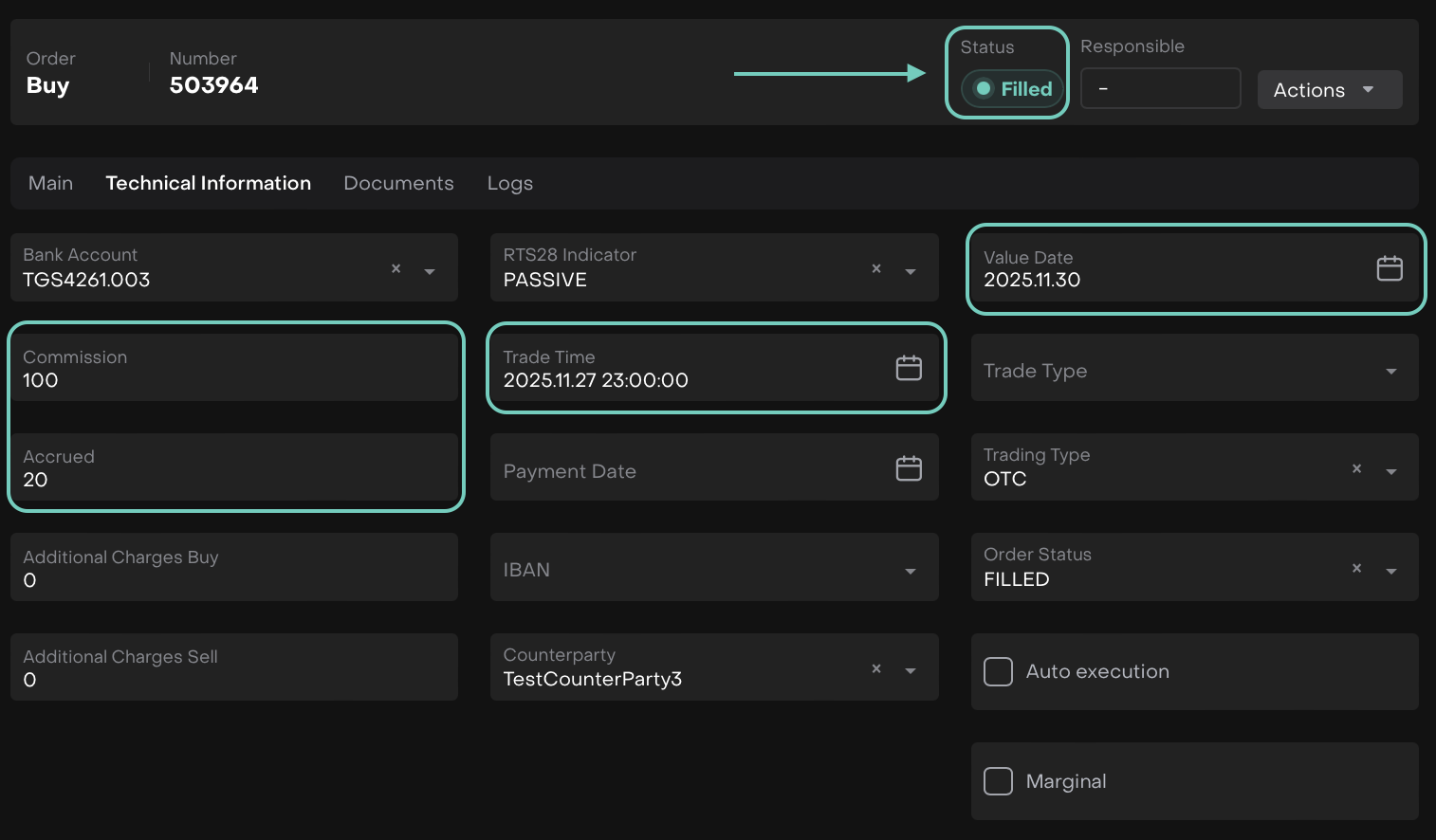Clear the Trading Type OTC value
Viewport: 1436px width, 840px height.
1356,469
